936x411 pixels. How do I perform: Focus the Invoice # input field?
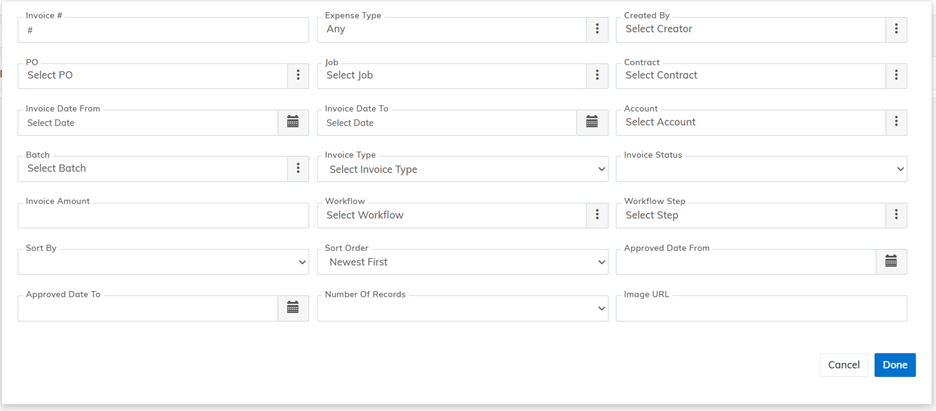[x=164, y=29]
